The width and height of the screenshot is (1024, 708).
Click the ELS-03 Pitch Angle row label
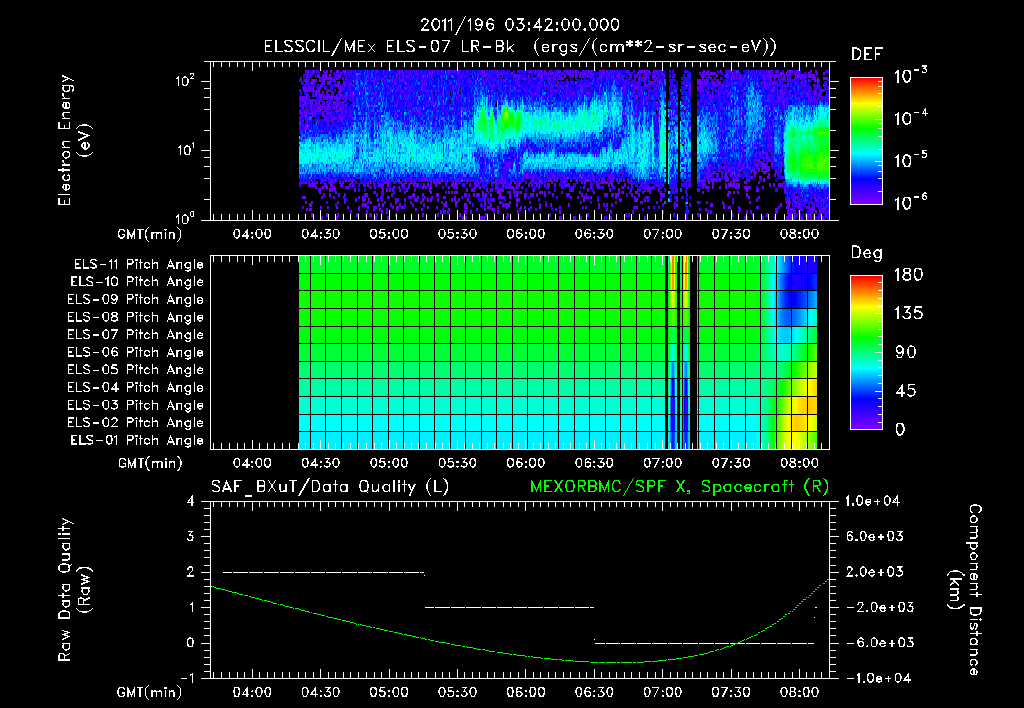tap(135, 405)
